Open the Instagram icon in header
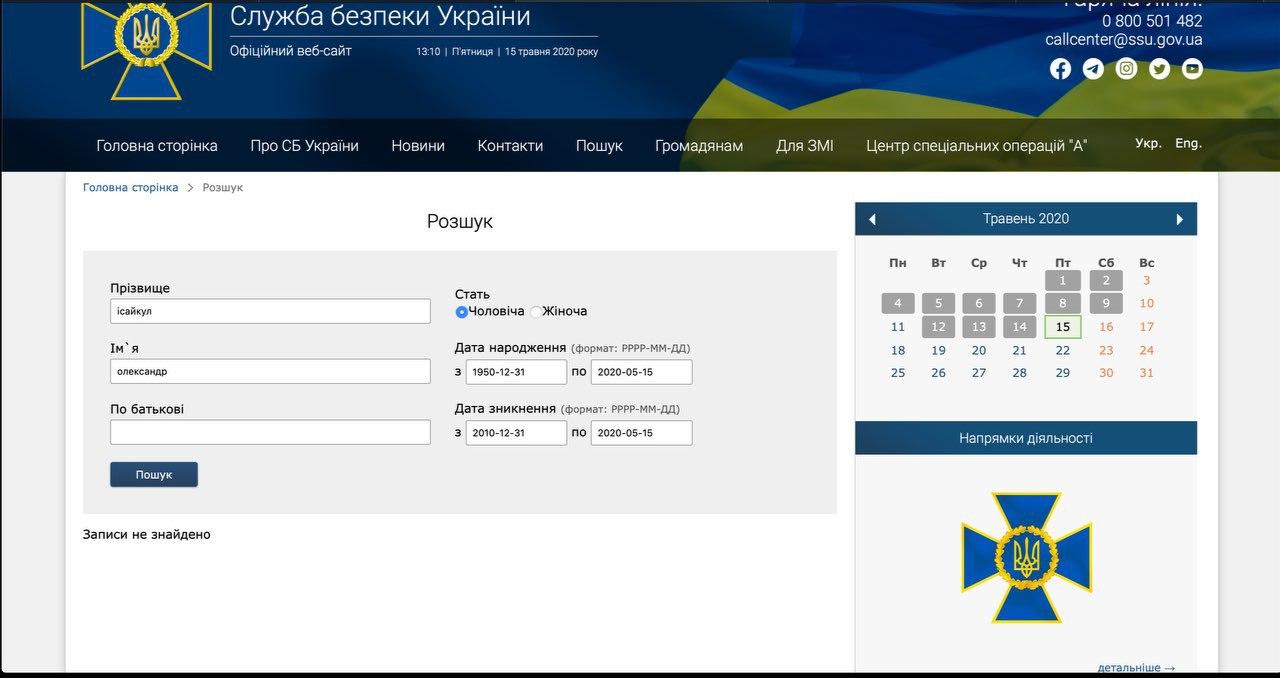Viewport: 1280px width, 678px height. [1126, 69]
